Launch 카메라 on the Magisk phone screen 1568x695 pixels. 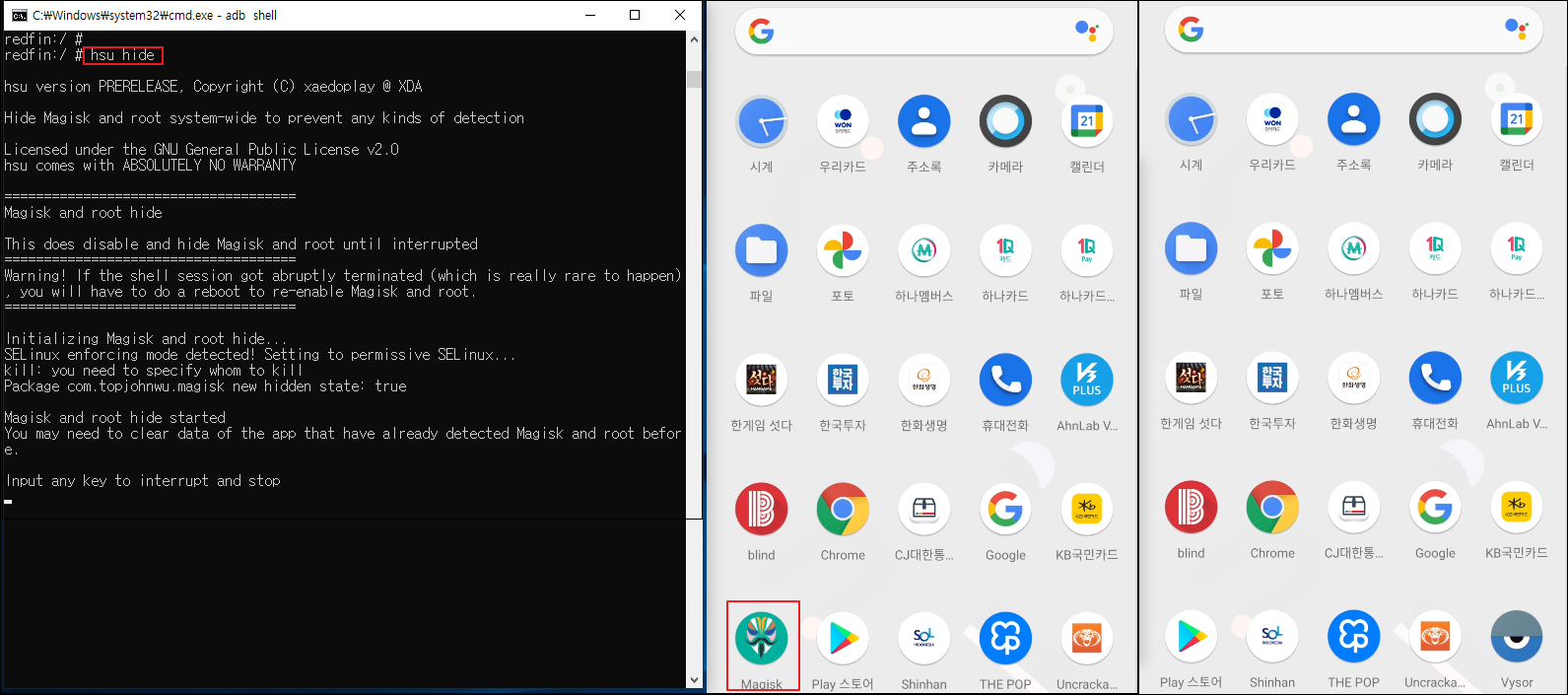tap(1005, 122)
